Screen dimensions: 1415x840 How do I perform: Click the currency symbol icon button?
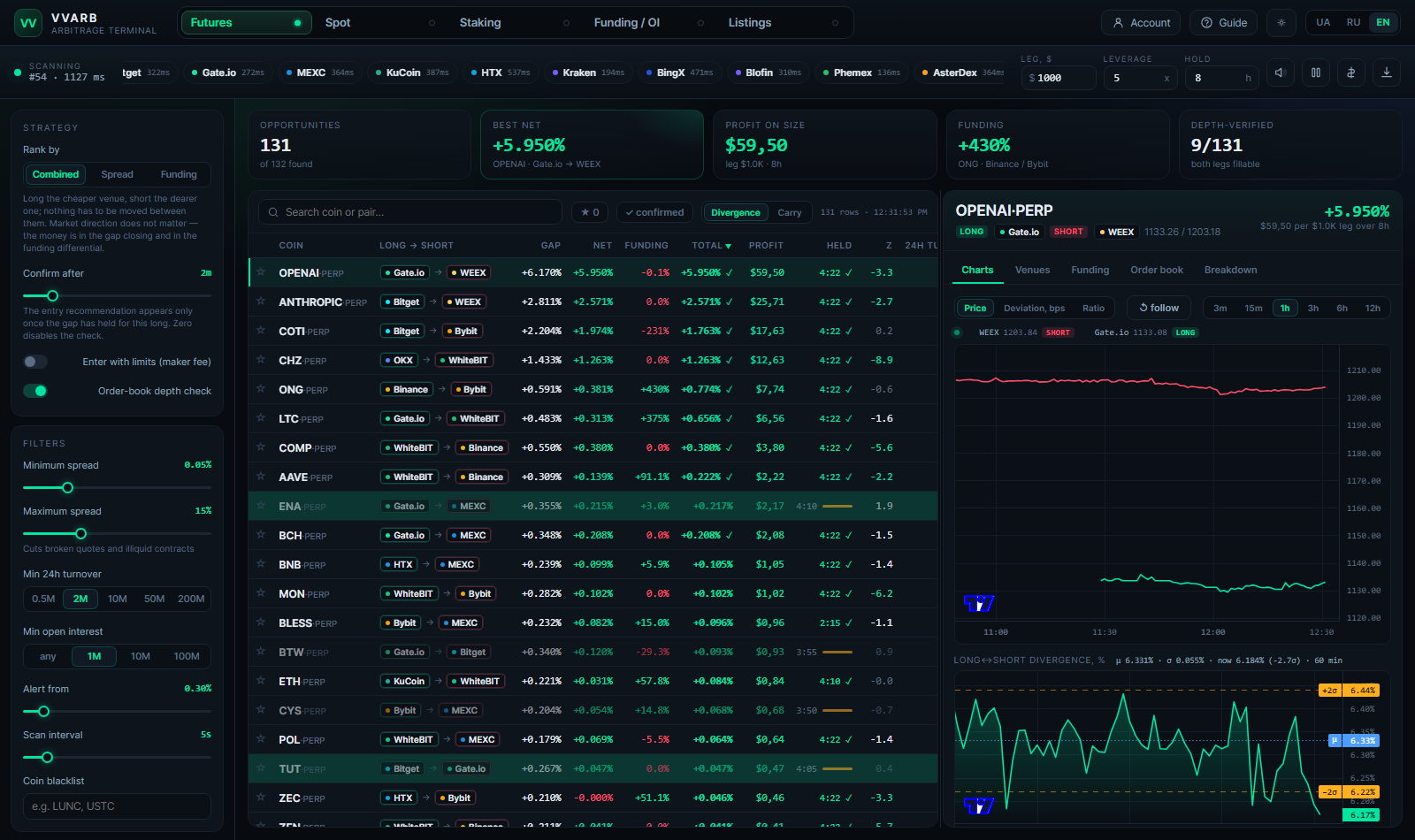point(1351,73)
